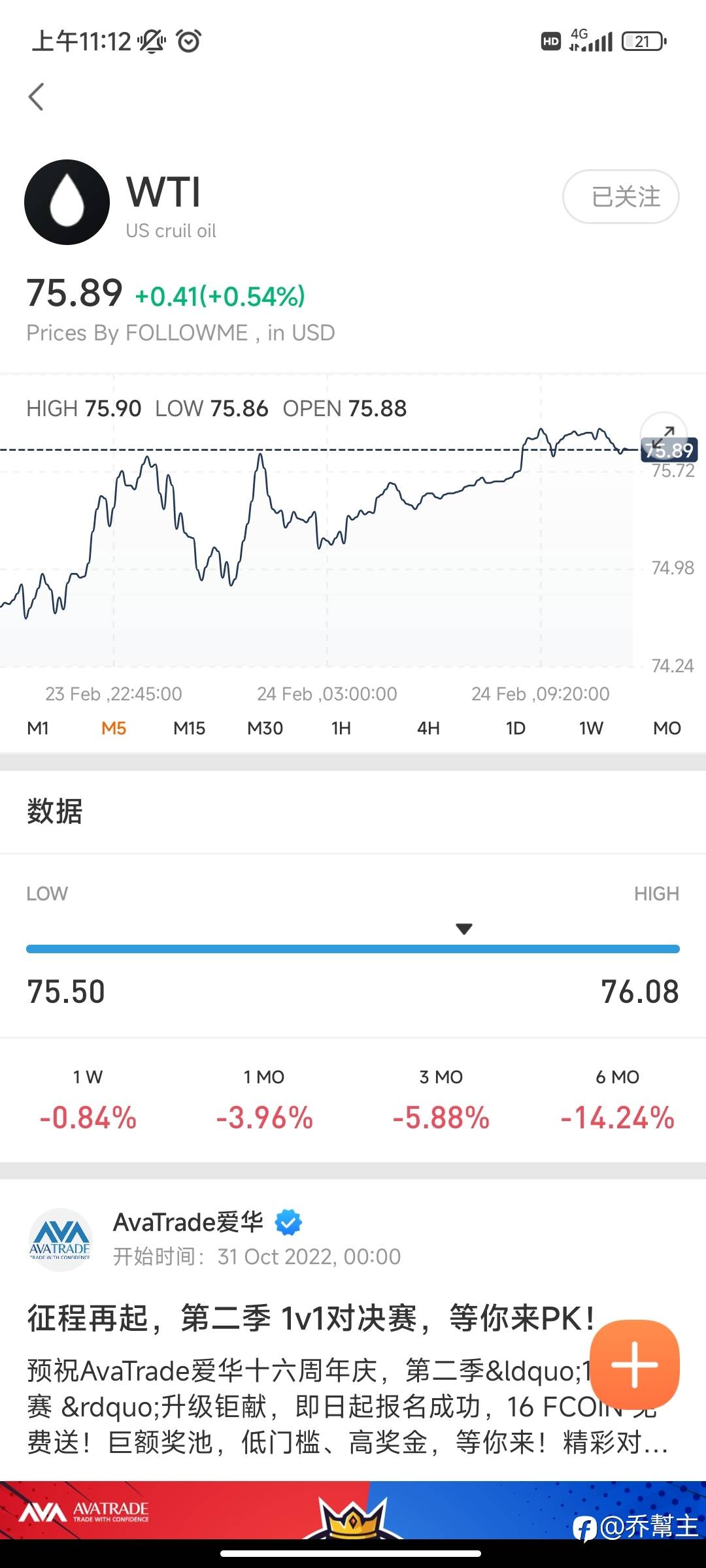The height and width of the screenshot is (1568, 706).
Task: Select the M1 timeframe
Action: pos(38,728)
